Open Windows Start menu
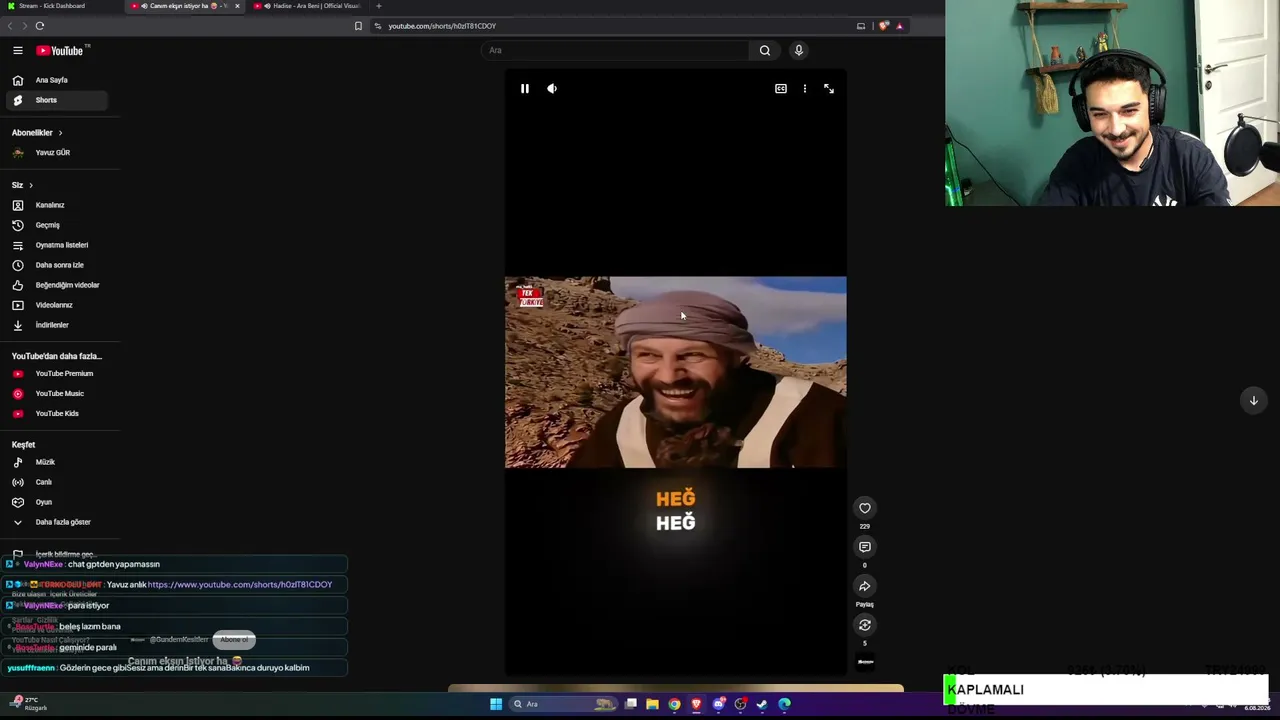This screenshot has width=1280, height=720. click(x=496, y=704)
